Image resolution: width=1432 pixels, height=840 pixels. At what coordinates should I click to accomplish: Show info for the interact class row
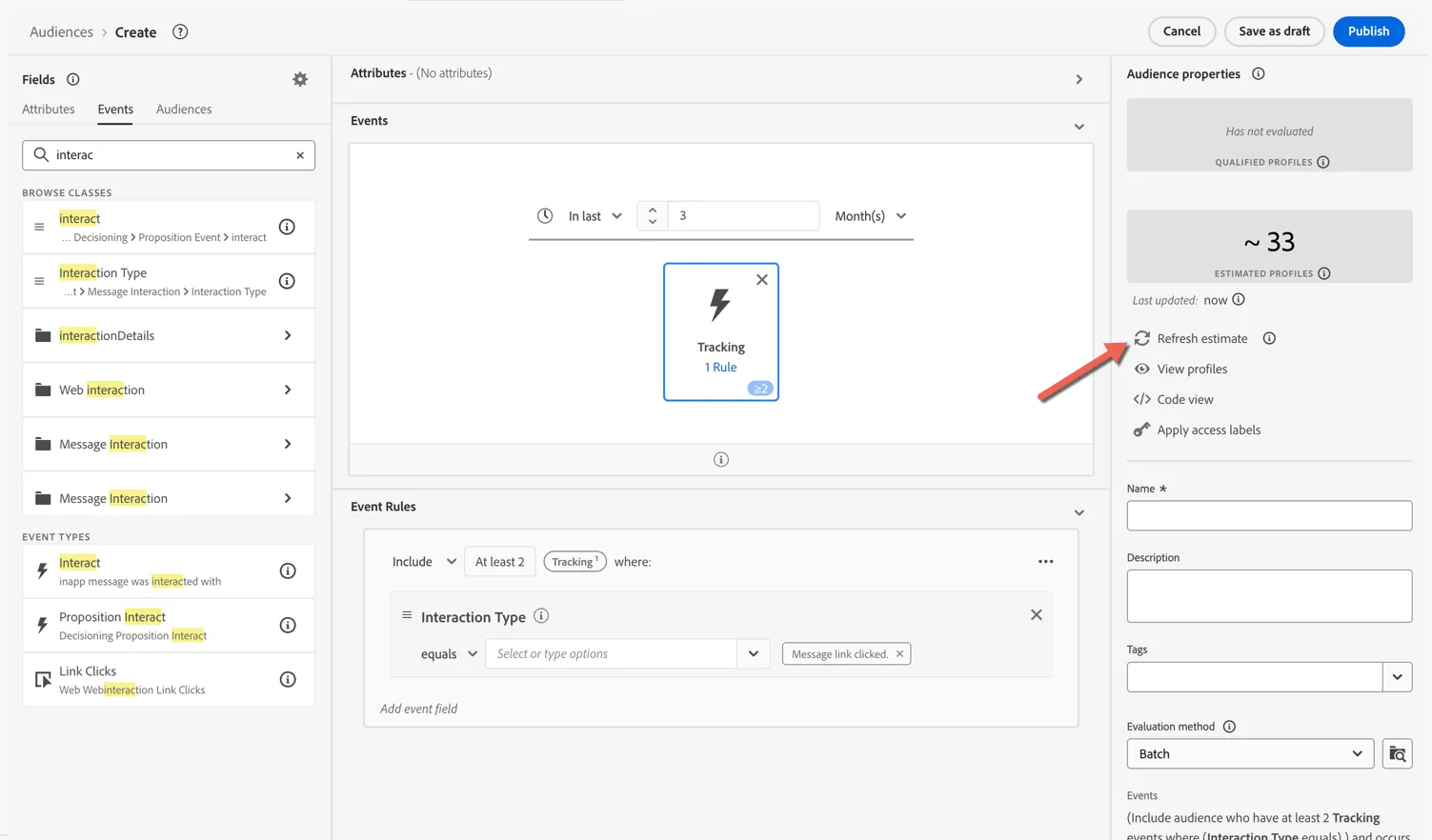[287, 227]
